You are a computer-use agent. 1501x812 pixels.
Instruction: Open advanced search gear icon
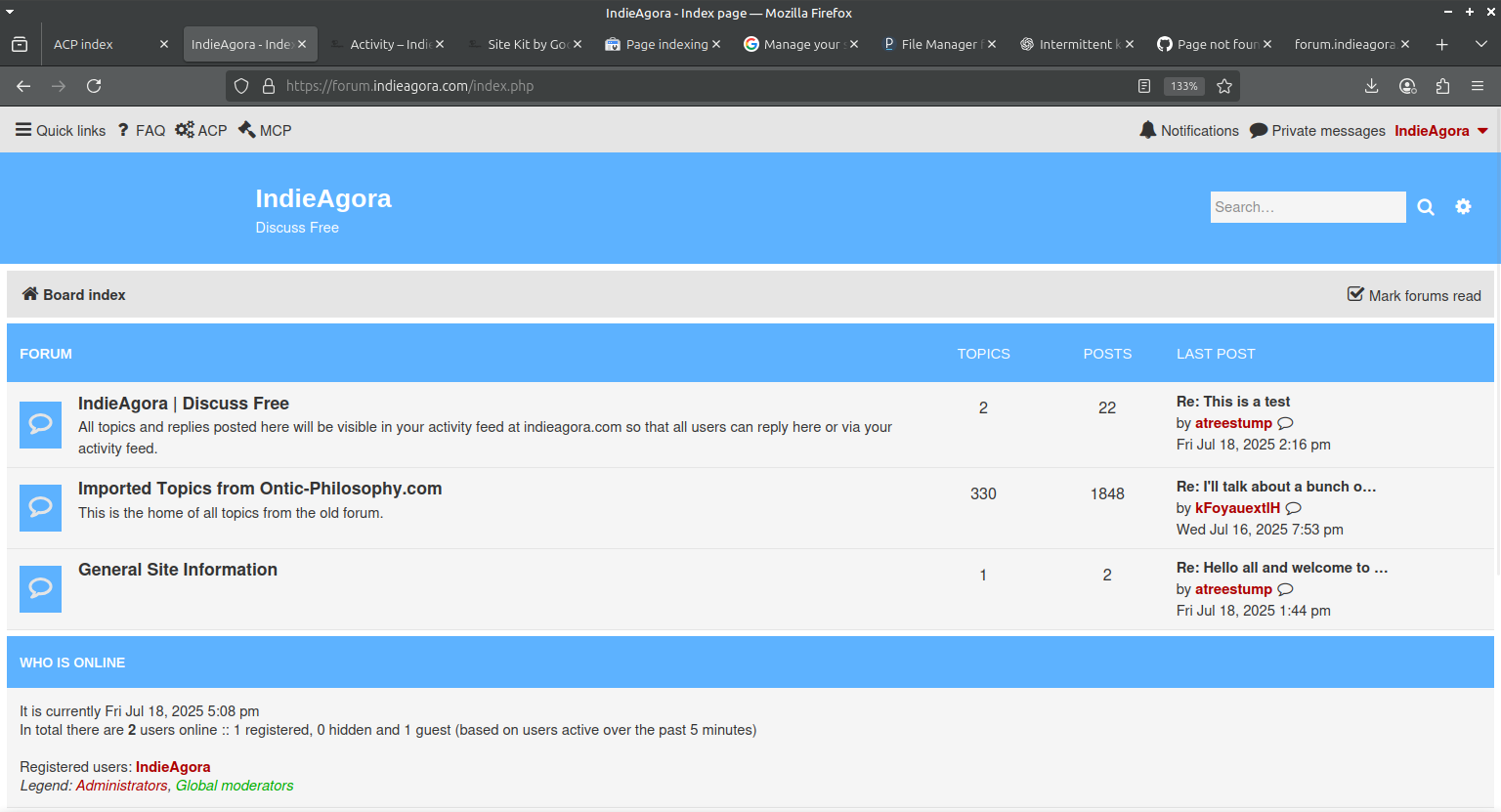[1463, 207]
